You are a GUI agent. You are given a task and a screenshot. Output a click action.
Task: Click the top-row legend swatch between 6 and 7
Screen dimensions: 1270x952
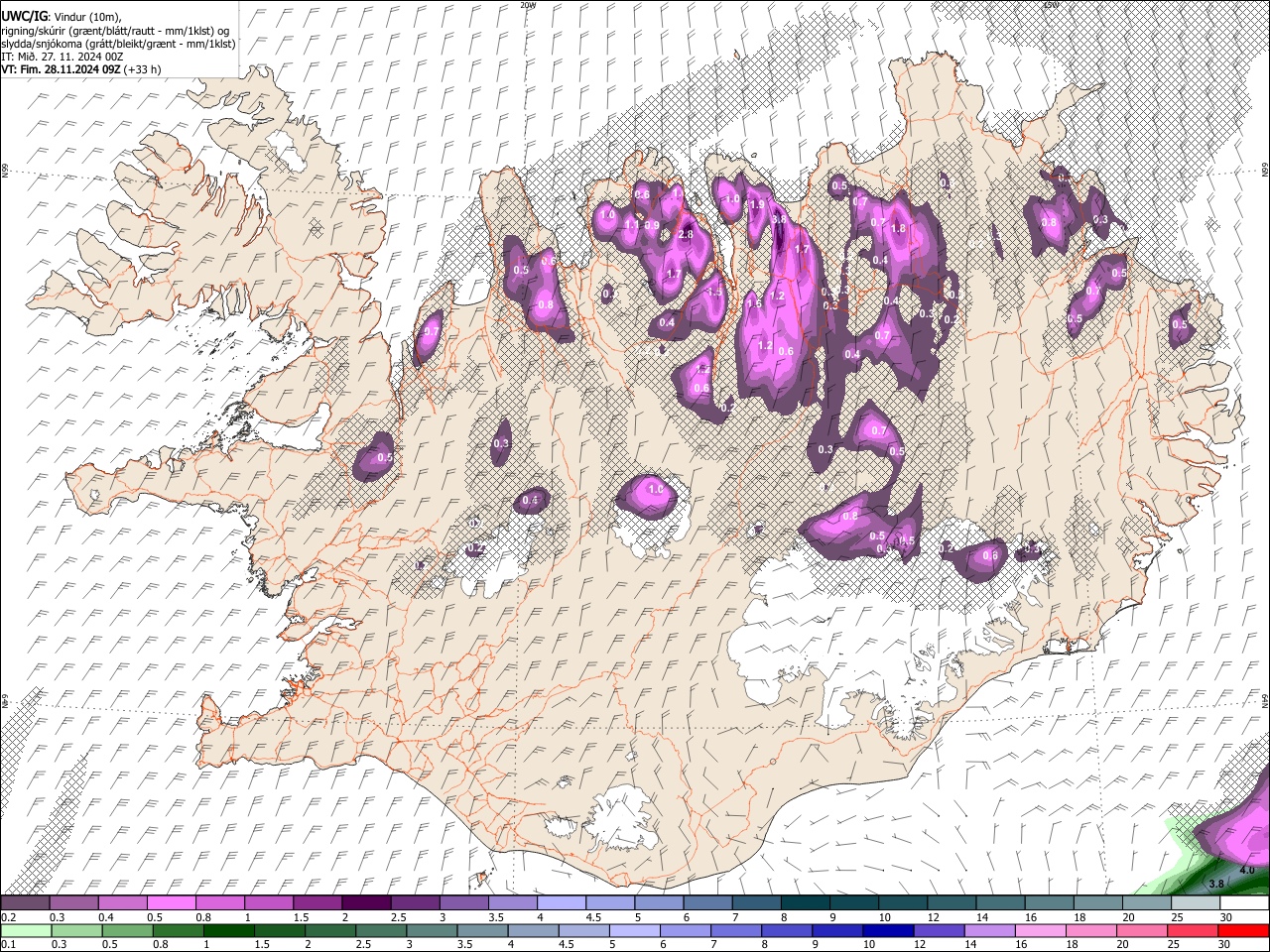pyautogui.click(x=707, y=902)
